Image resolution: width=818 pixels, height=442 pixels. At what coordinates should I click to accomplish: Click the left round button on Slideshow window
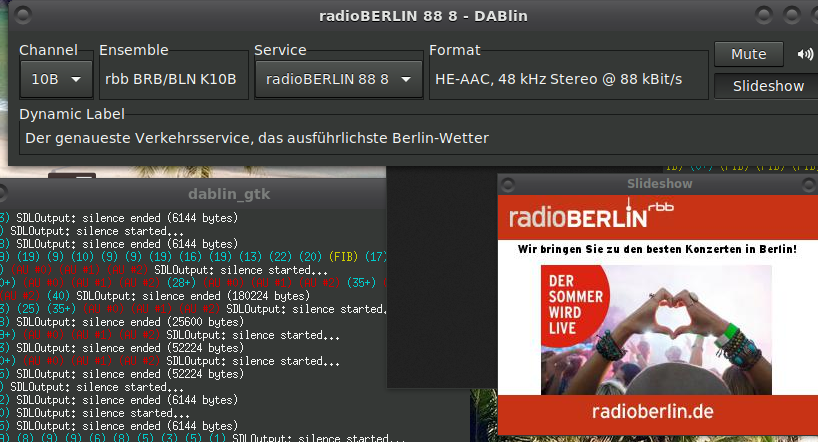coord(508,184)
